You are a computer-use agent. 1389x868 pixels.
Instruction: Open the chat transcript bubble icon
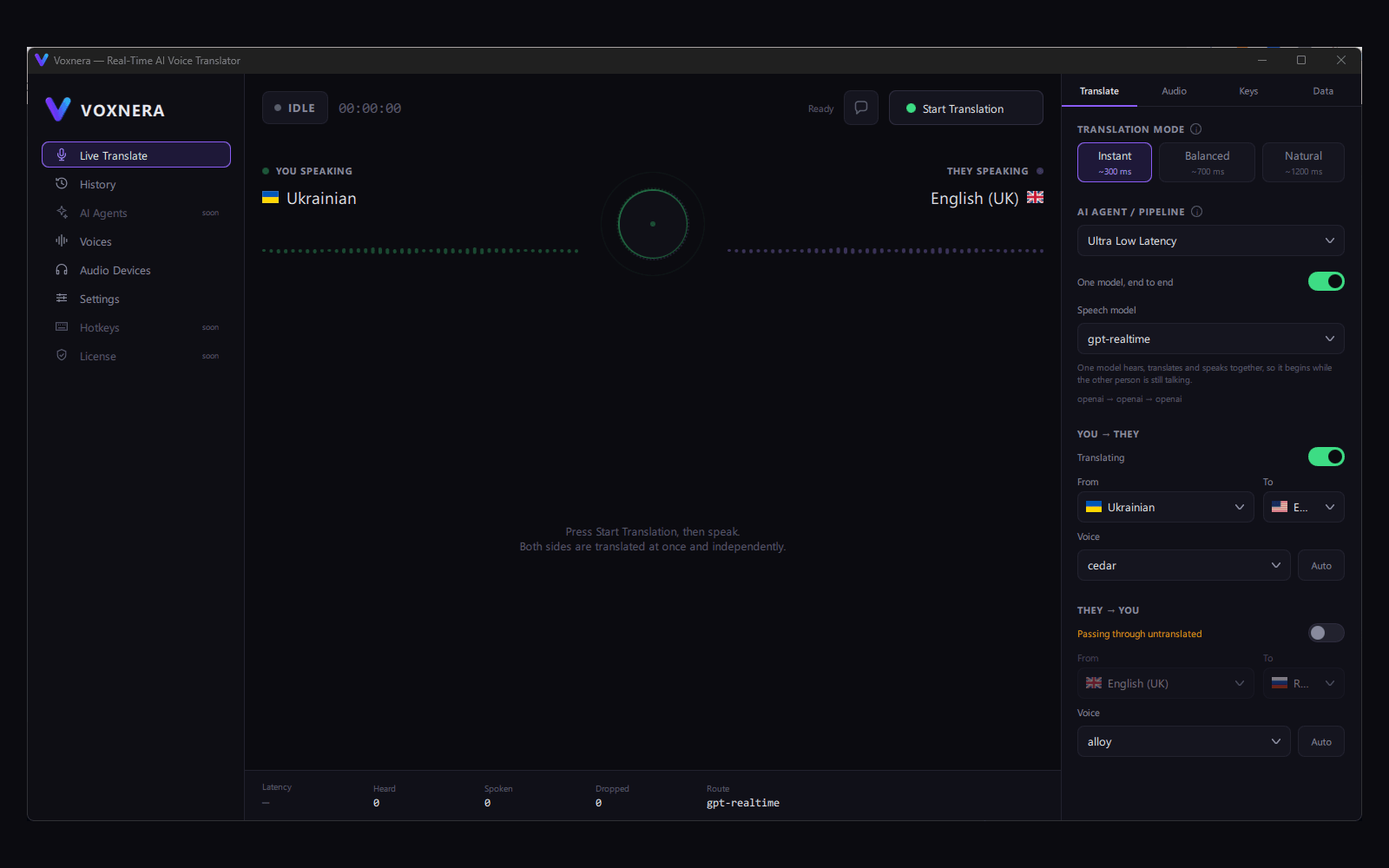click(861, 108)
